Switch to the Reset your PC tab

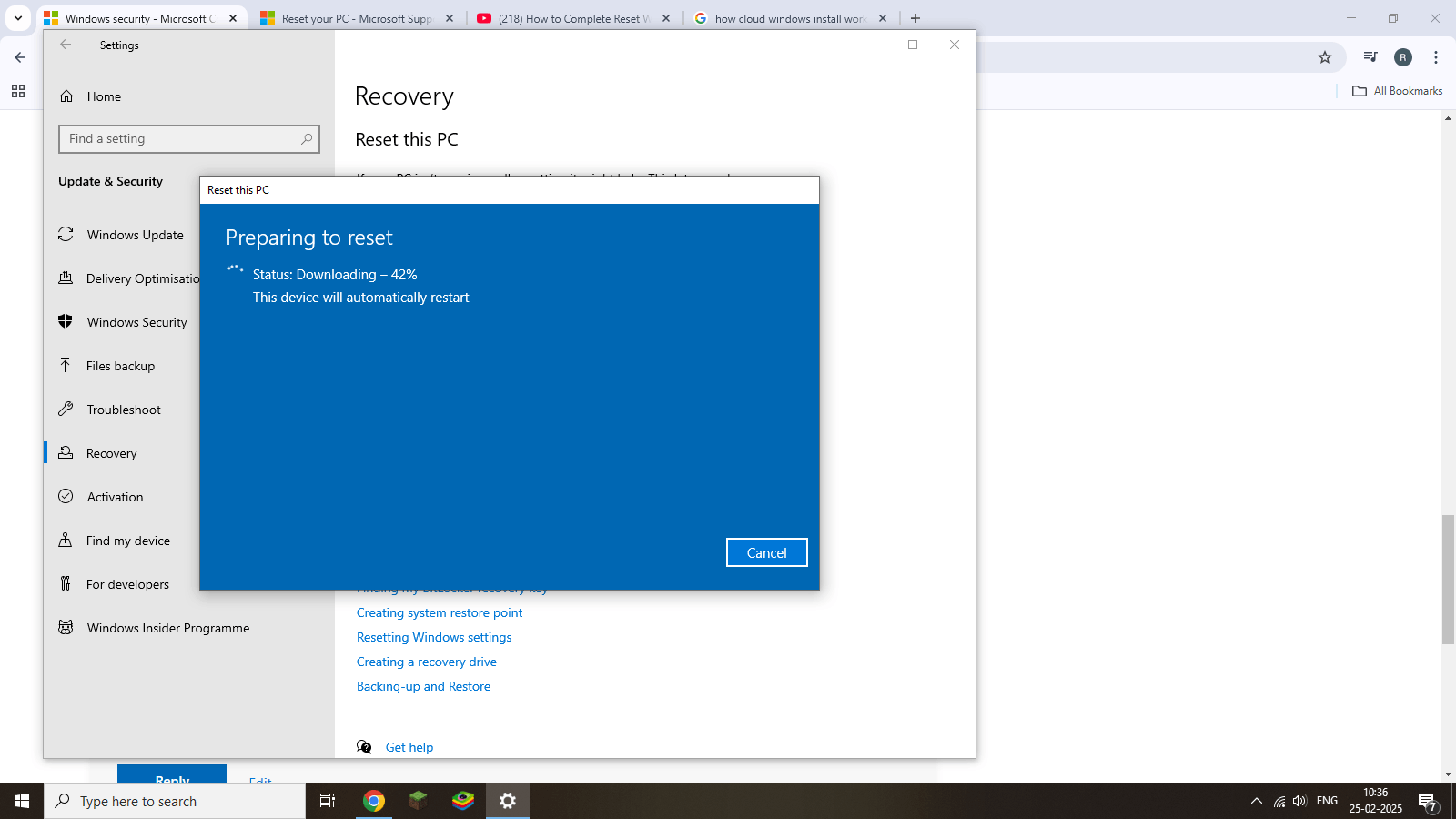tap(357, 18)
